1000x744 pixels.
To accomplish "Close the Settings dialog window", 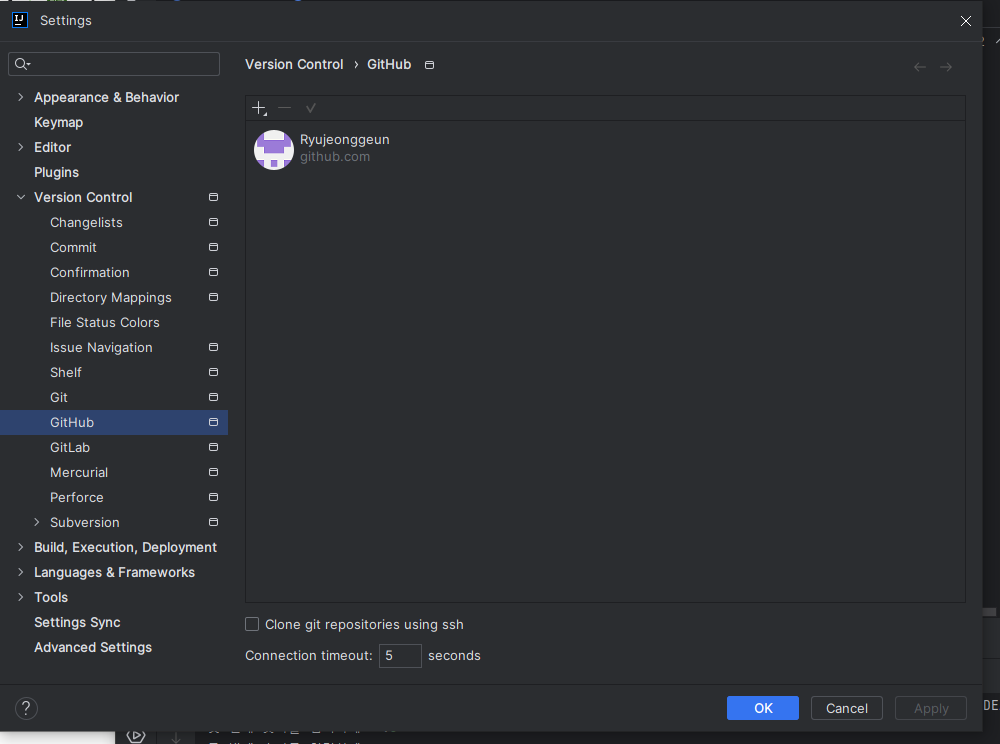I will (x=966, y=21).
